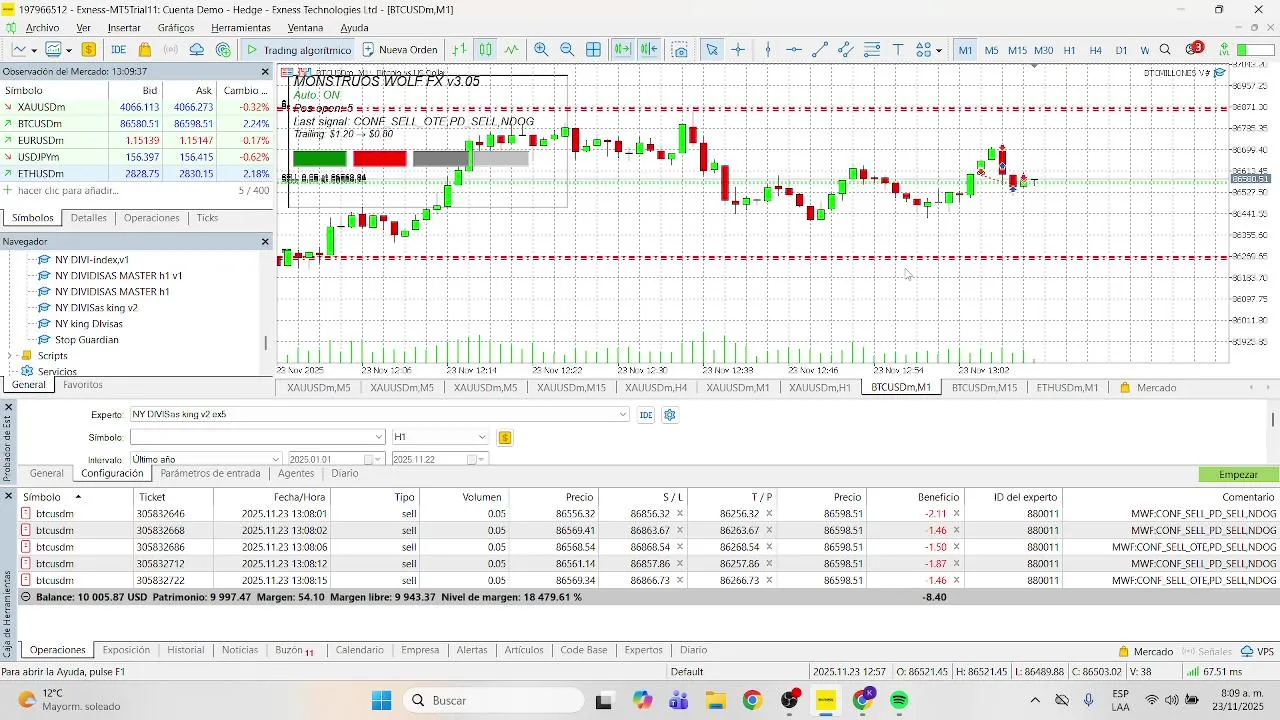Viewport: 1280px width, 720px height.
Task: Take a chart screenshot with camera icon
Action: pos(681,49)
